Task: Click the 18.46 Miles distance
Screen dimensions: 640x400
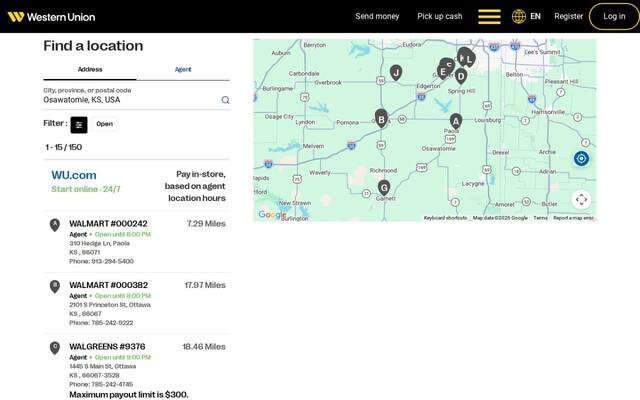Action: 204,347
